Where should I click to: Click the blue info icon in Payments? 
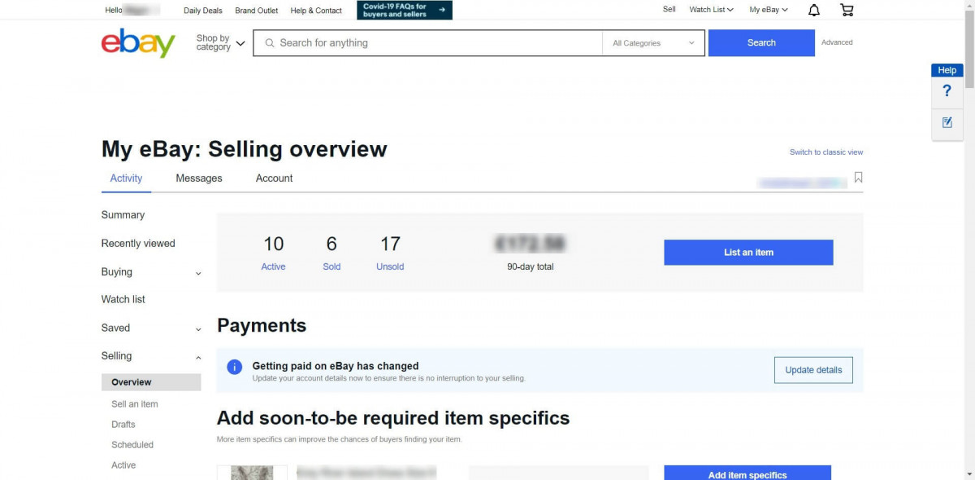point(234,367)
